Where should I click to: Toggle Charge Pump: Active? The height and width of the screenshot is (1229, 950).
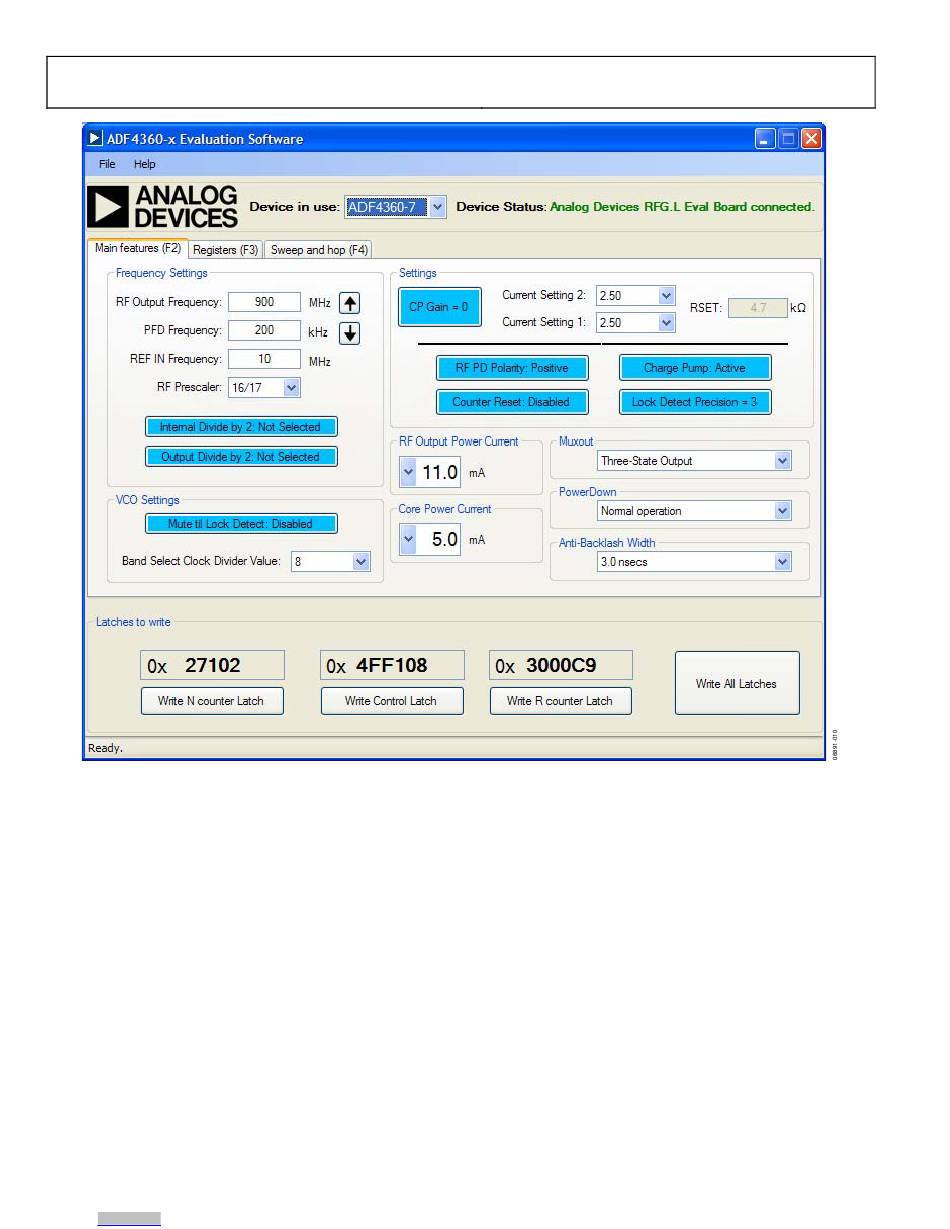click(x=695, y=368)
